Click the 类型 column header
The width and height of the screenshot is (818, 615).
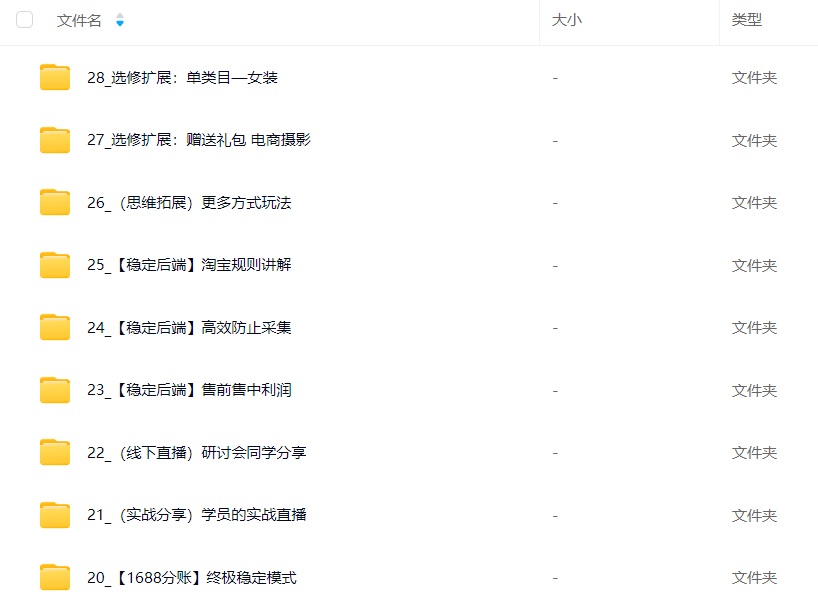point(747,20)
